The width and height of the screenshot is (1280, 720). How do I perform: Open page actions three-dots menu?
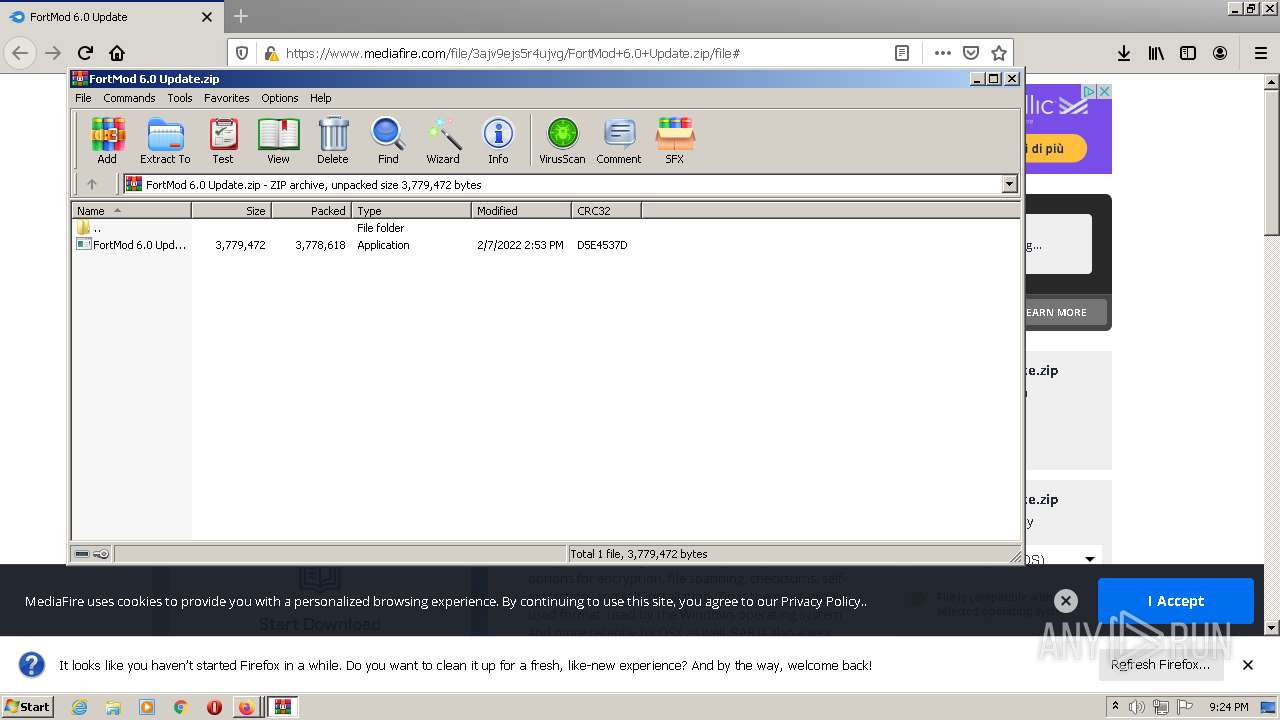pos(942,53)
